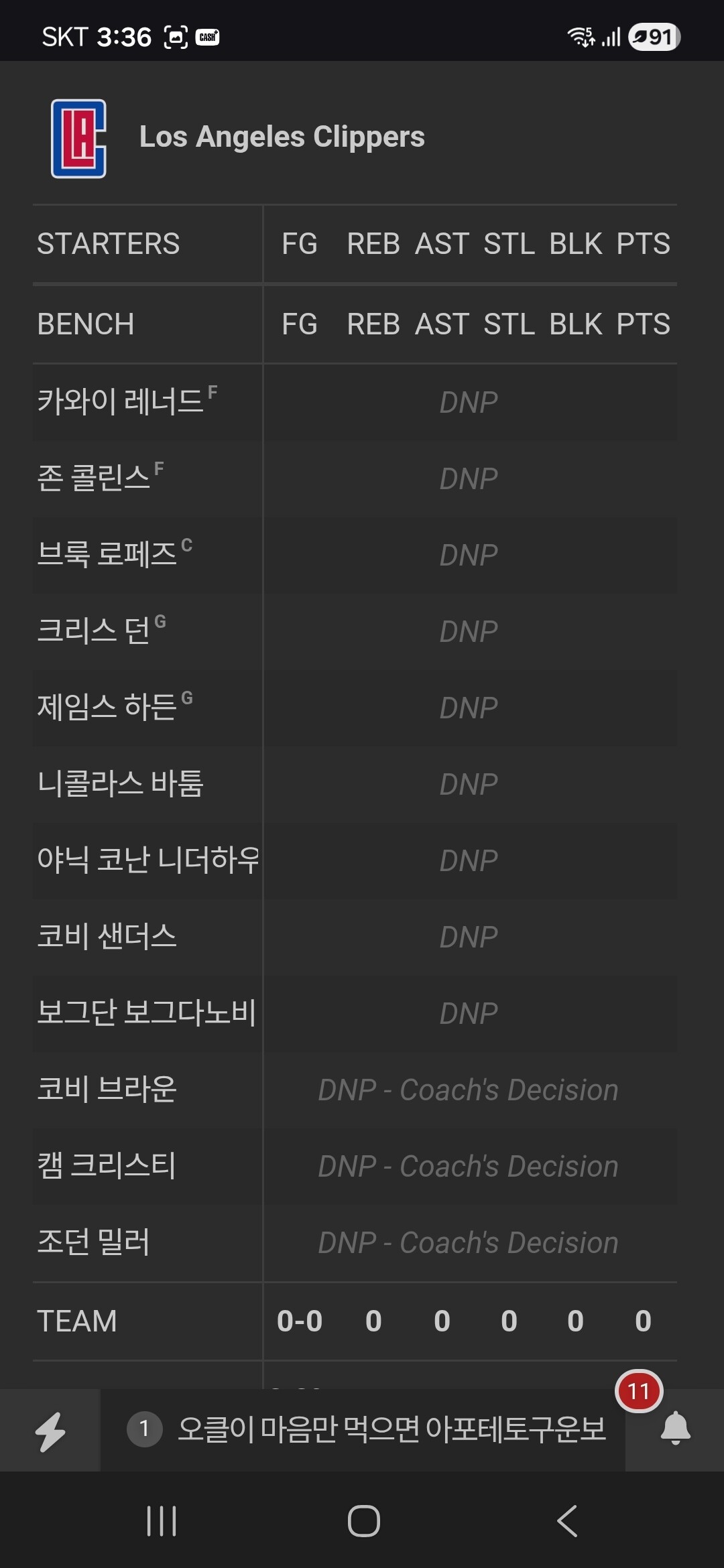
Task: Tap the BENCH section header
Action: [x=86, y=324]
